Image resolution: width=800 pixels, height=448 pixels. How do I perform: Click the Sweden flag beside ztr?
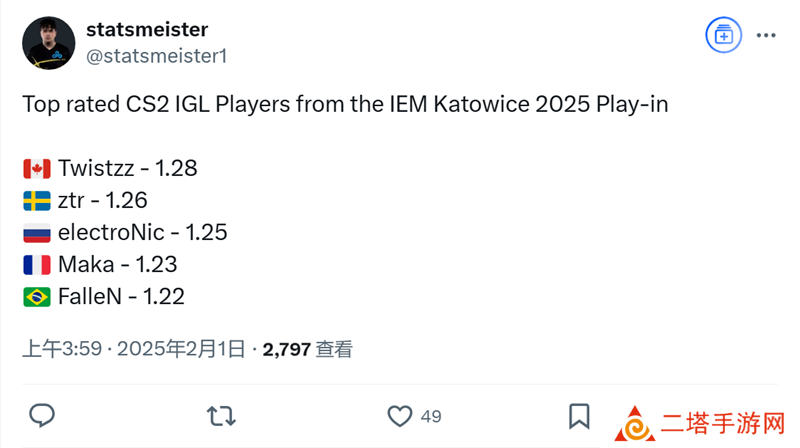pos(37,201)
